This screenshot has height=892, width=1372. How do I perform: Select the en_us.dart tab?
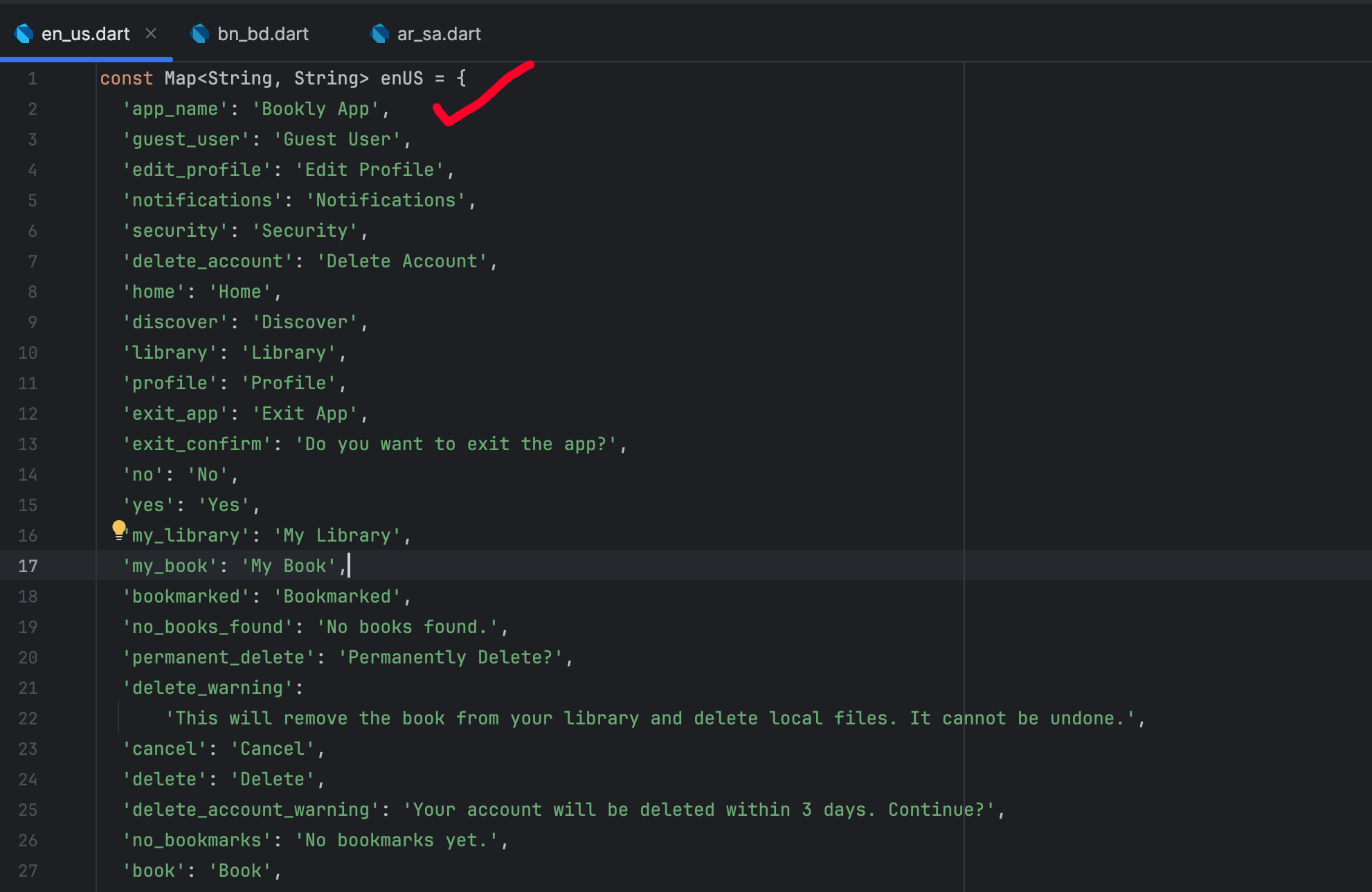[86, 33]
